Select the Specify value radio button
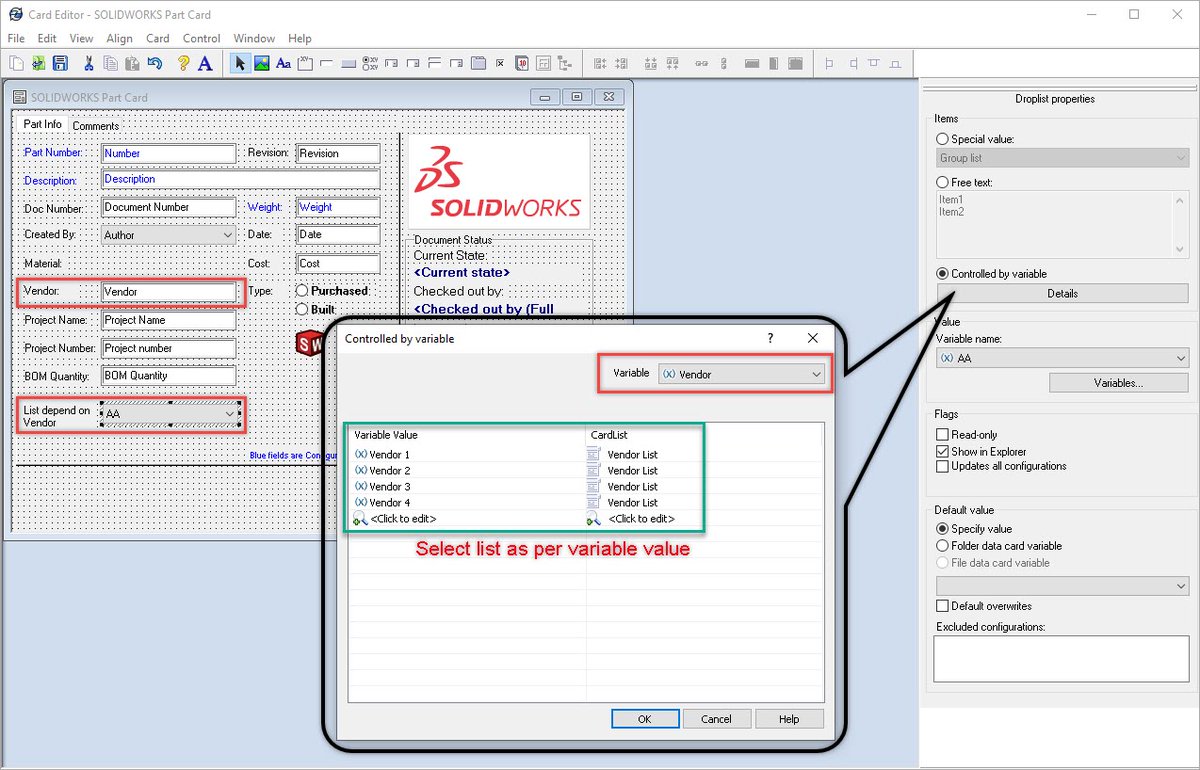The height and width of the screenshot is (770, 1200). click(942, 528)
